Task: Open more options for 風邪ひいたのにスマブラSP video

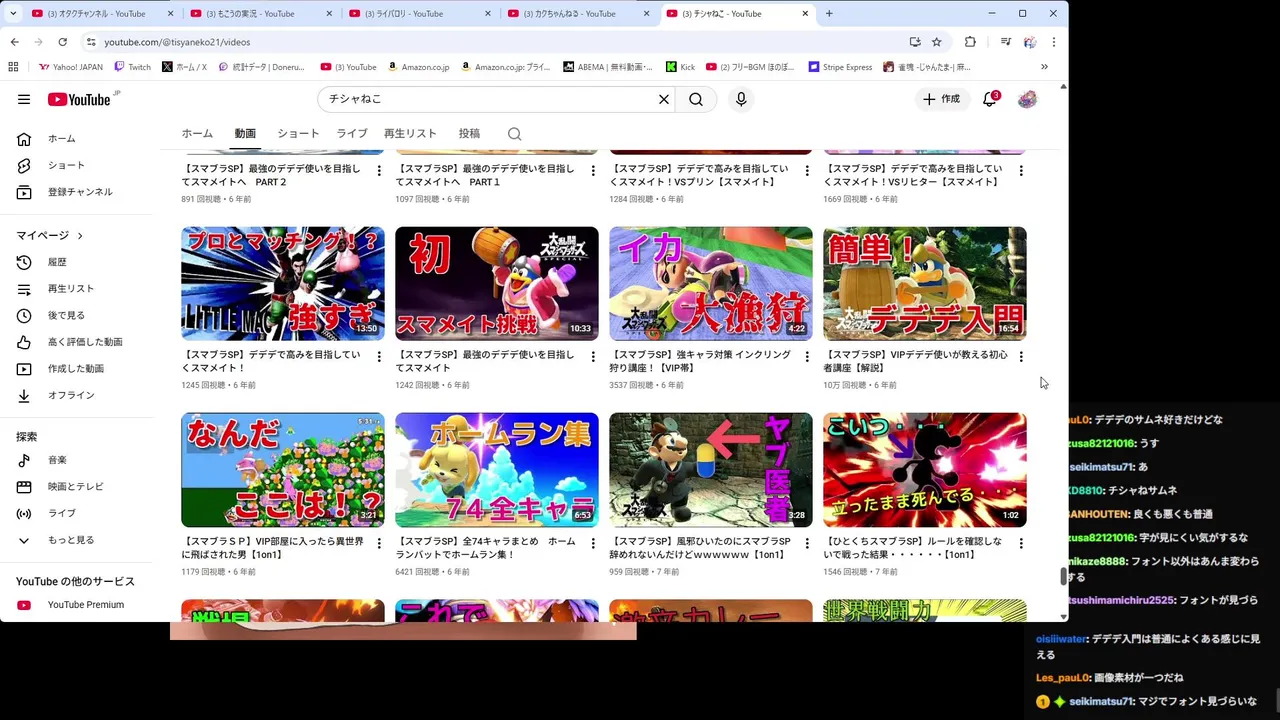Action: pyautogui.click(x=807, y=543)
